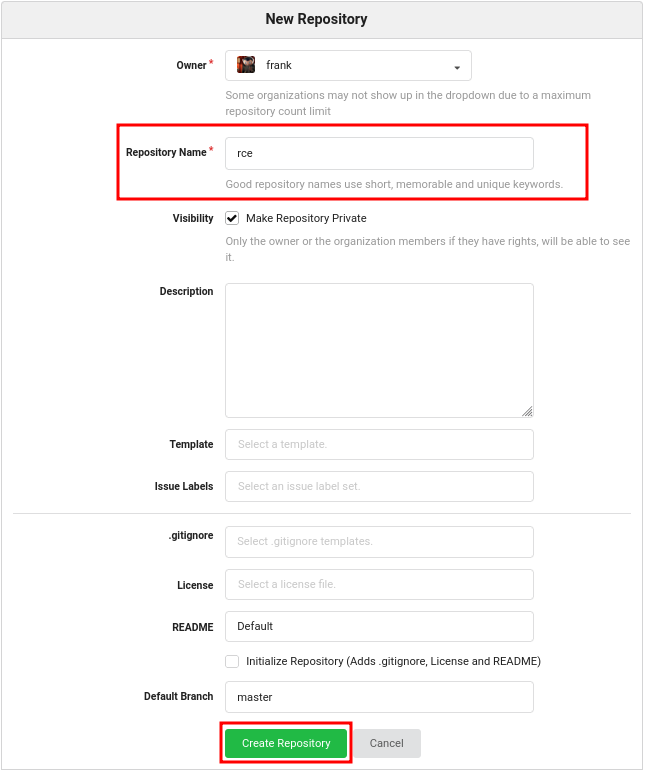The image size is (650, 773).
Task: Grab the Description textarea resize handle
Action: coord(527,411)
